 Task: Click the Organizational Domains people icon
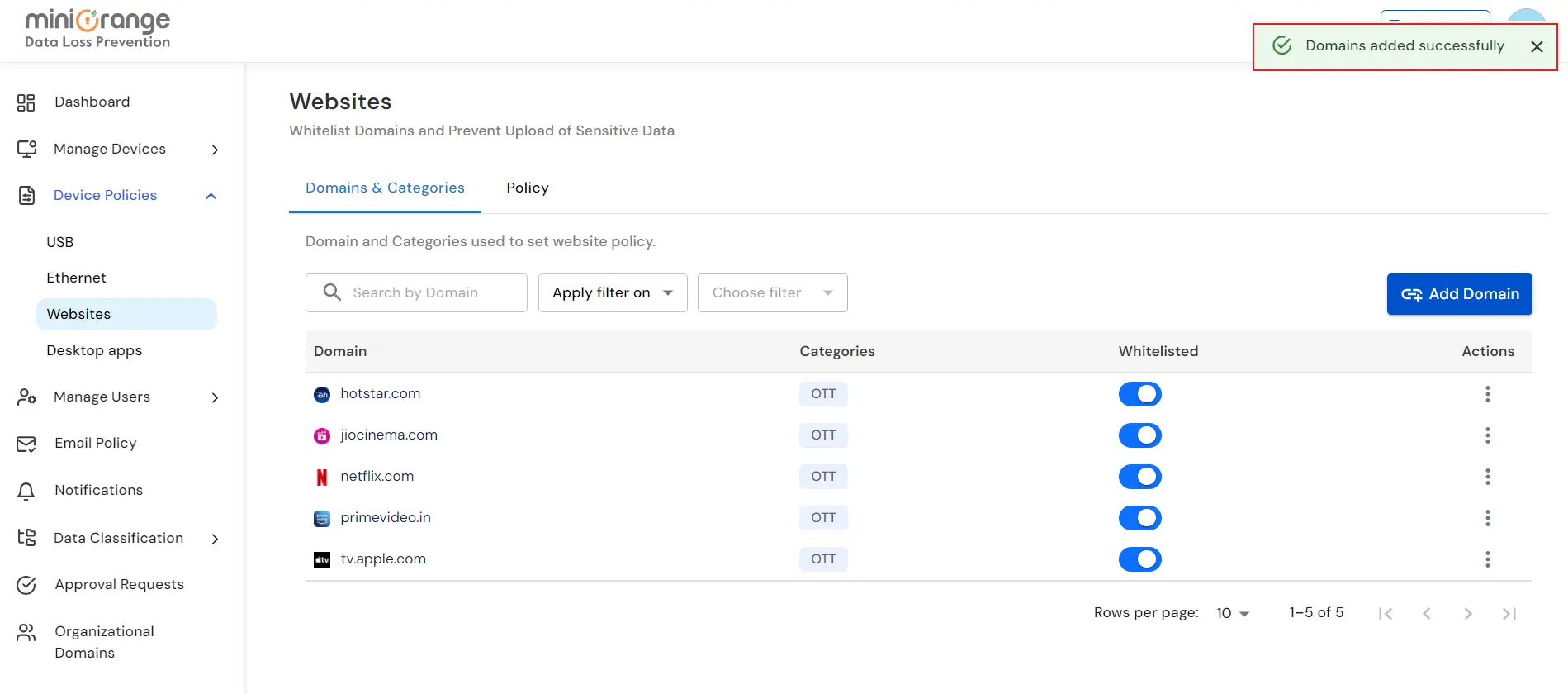(26, 632)
